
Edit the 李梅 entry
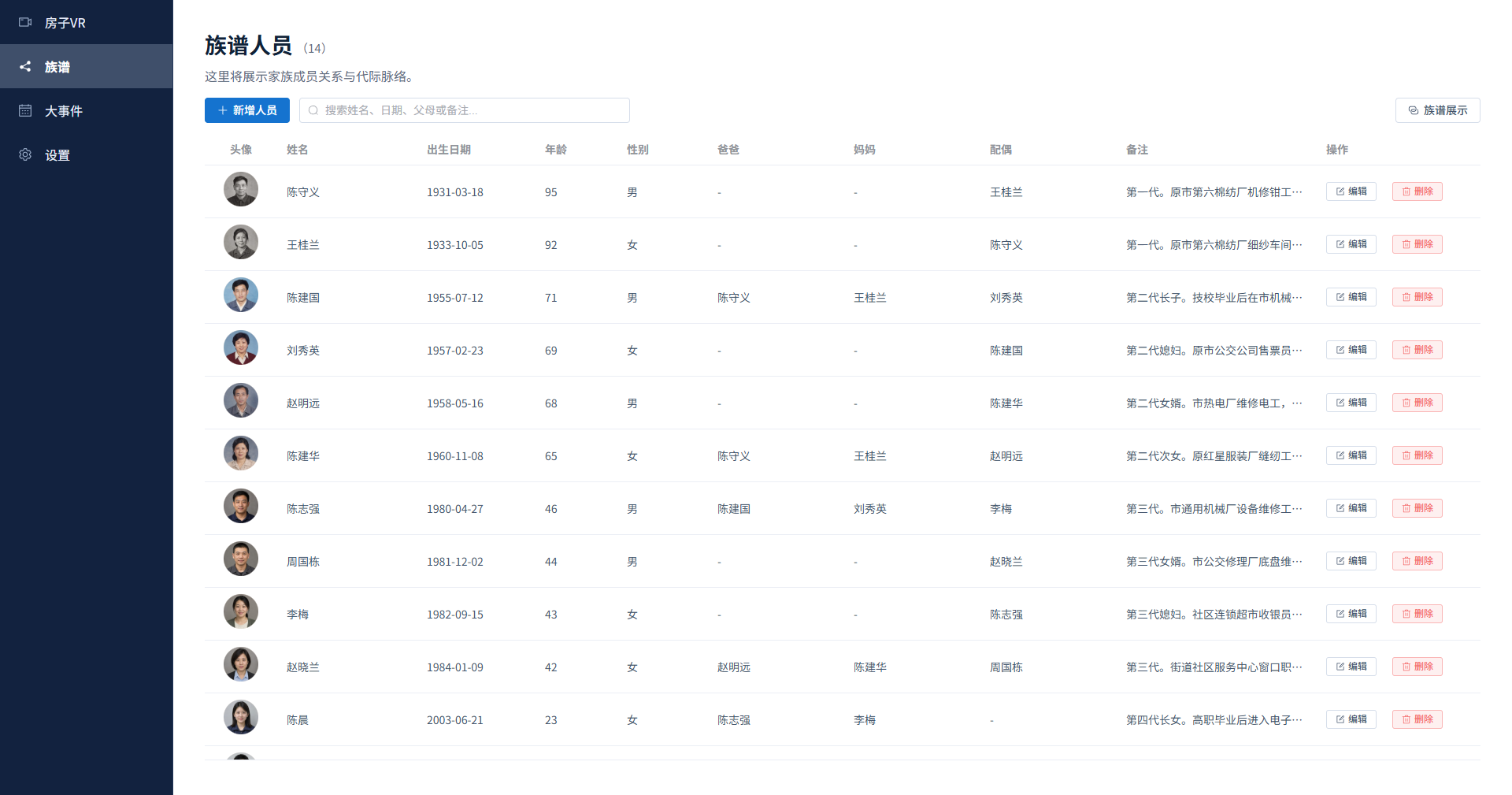pyautogui.click(x=1351, y=614)
